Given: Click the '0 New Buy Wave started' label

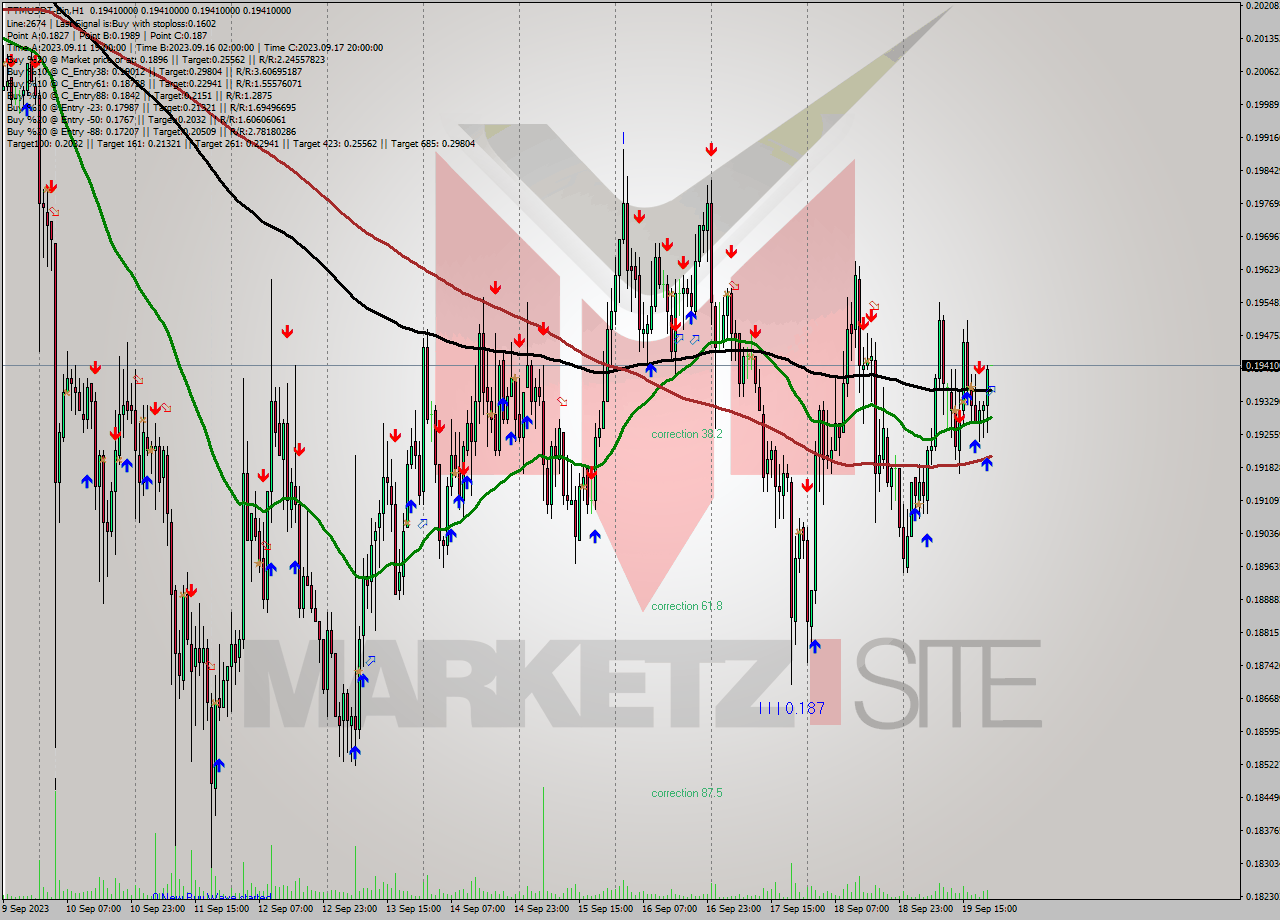Looking at the screenshot, I should (212, 897).
